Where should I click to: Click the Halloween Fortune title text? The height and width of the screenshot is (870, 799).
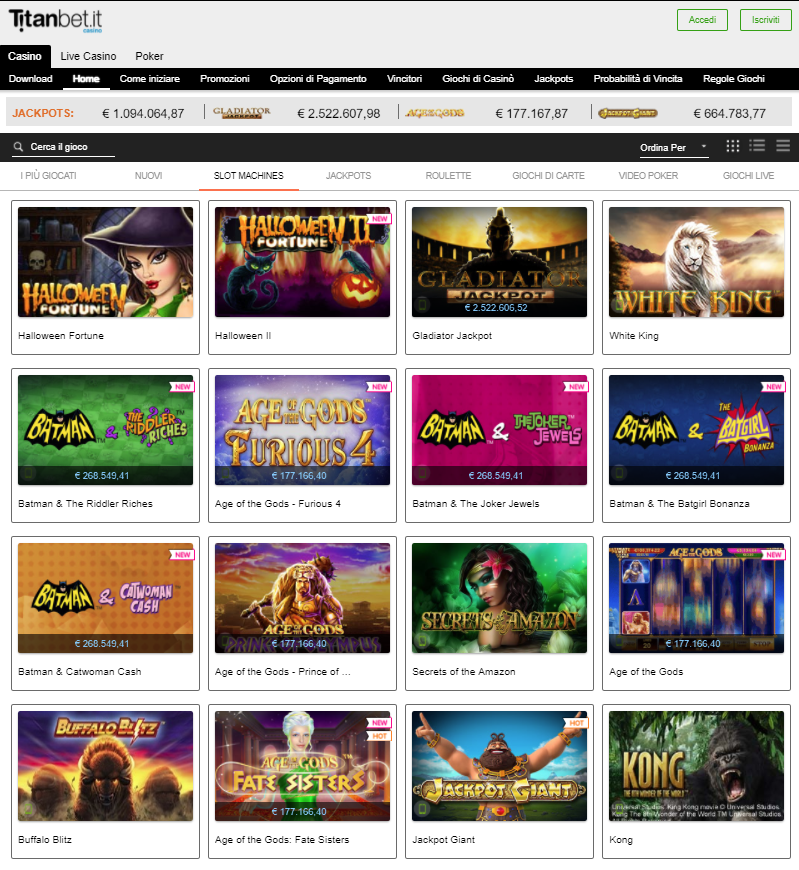click(x=61, y=336)
